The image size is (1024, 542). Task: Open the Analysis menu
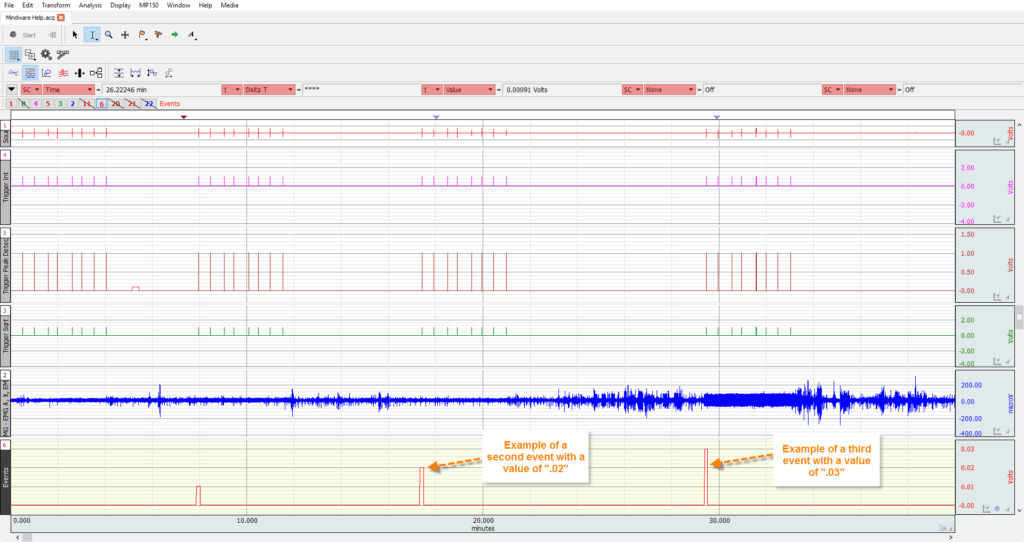(x=90, y=5)
